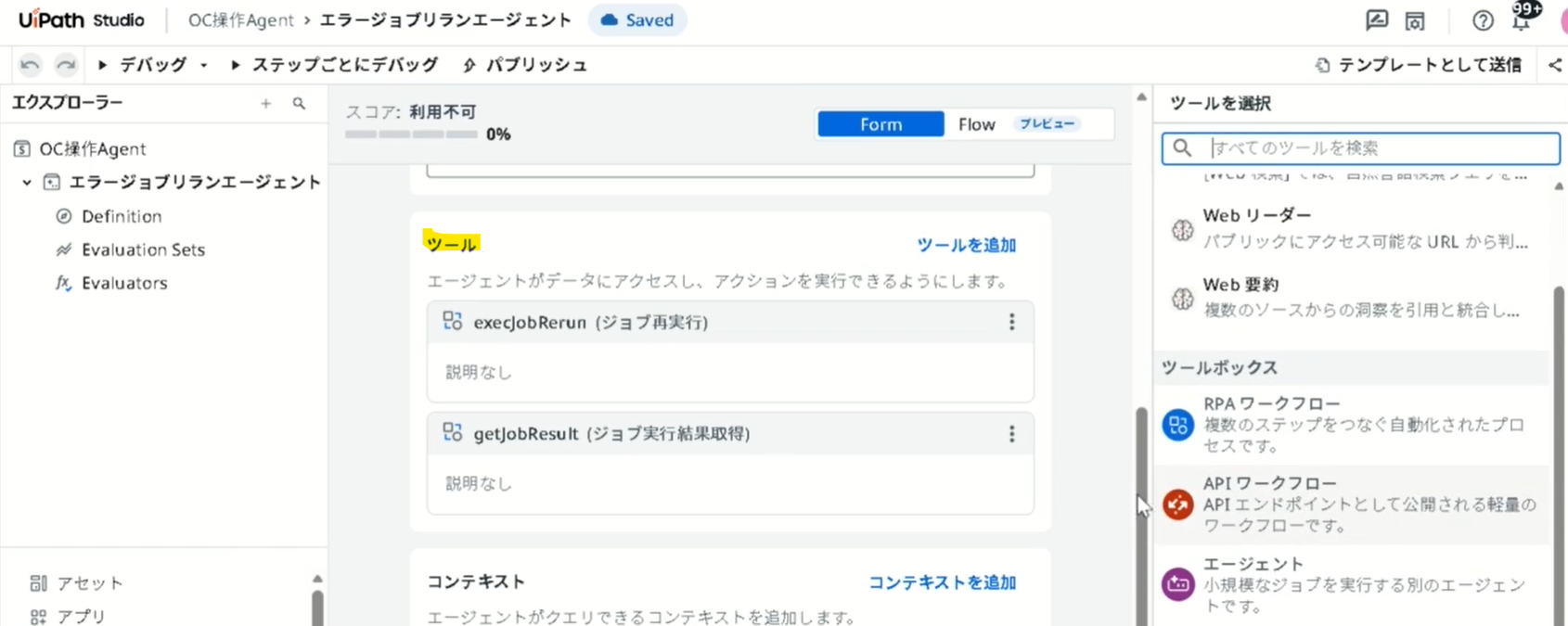Screen dimensions: 1568x626
Task: Switch to Flow view tab
Action: 976,124
